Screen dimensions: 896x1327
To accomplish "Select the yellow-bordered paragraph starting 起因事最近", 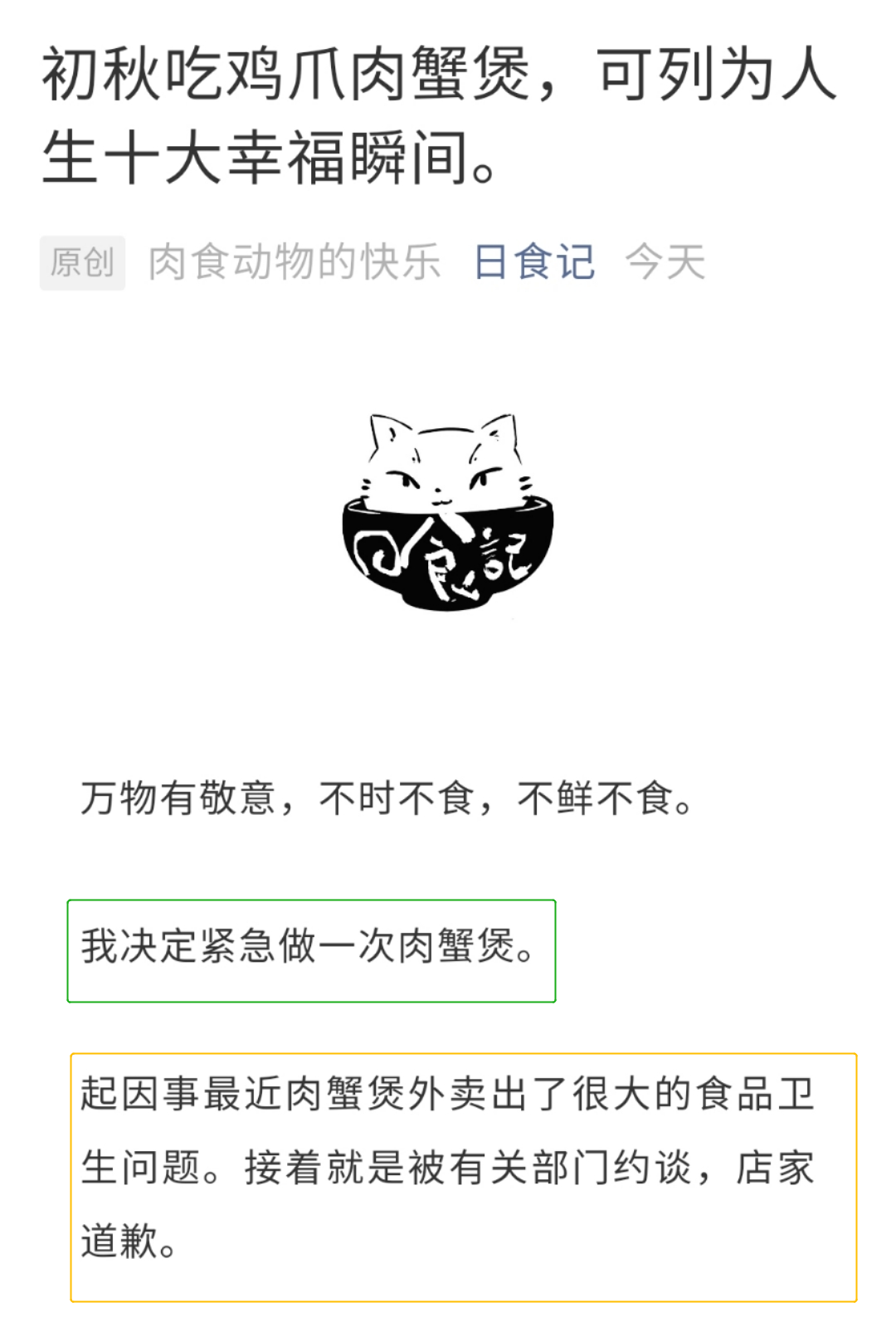I will click(464, 1177).
